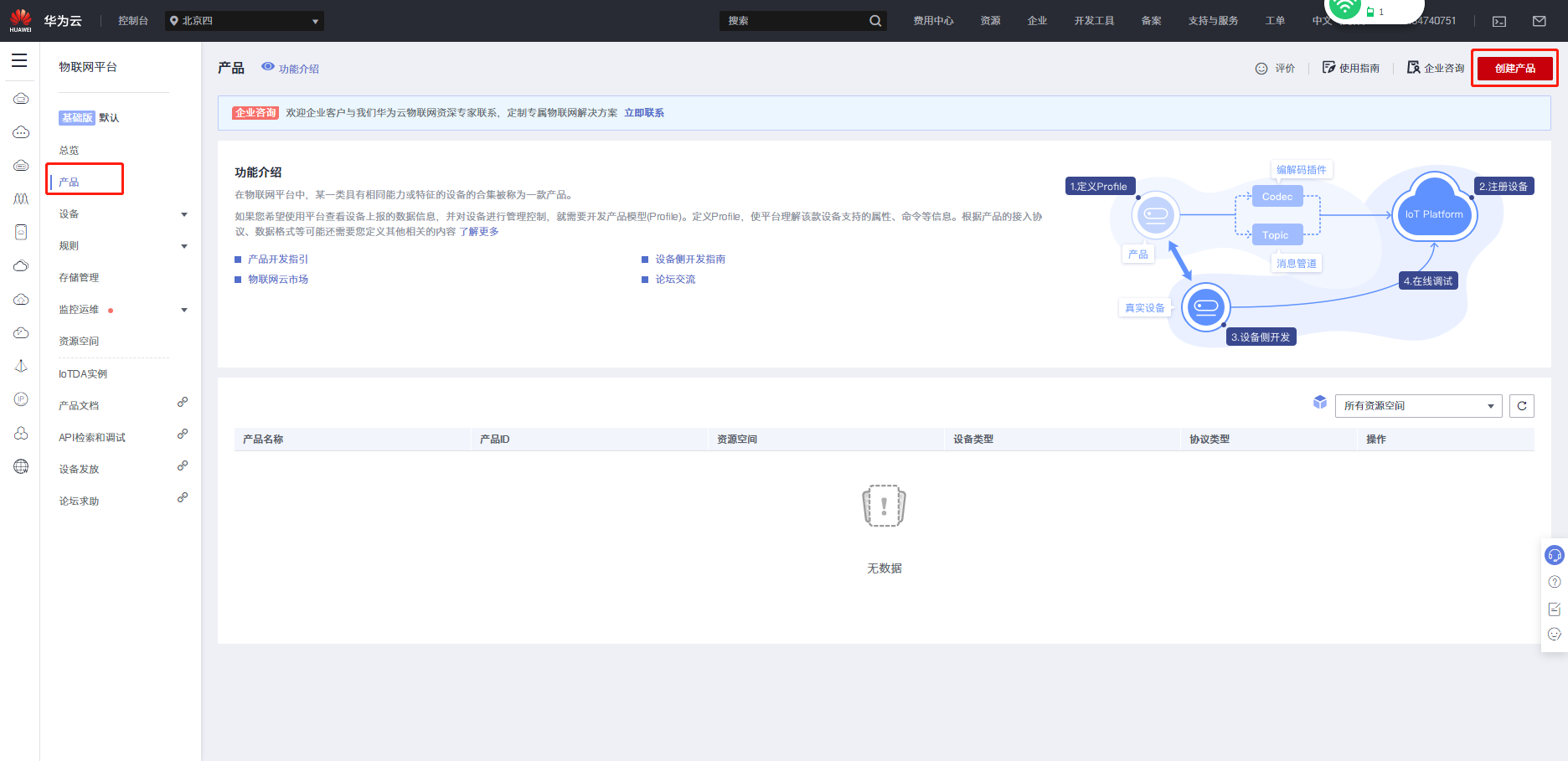The width and height of the screenshot is (1568, 761).
Task: Open the 支持与服务 top menu
Action: tap(1213, 21)
